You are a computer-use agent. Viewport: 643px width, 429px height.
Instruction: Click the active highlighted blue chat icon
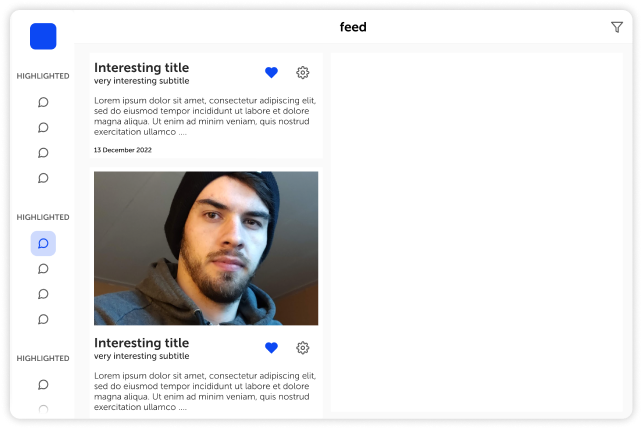[x=43, y=244]
